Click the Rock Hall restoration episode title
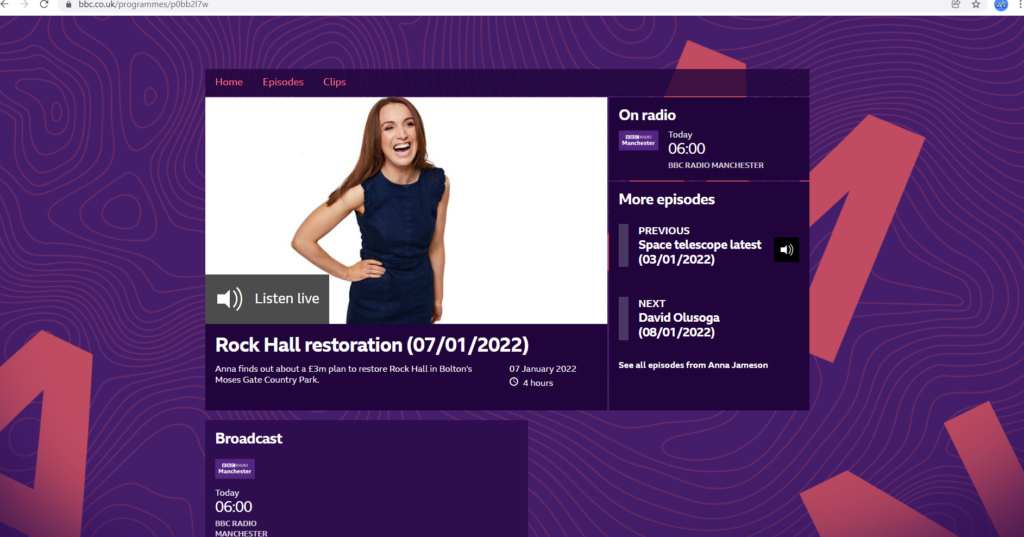This screenshot has width=1024, height=537. 372,345
